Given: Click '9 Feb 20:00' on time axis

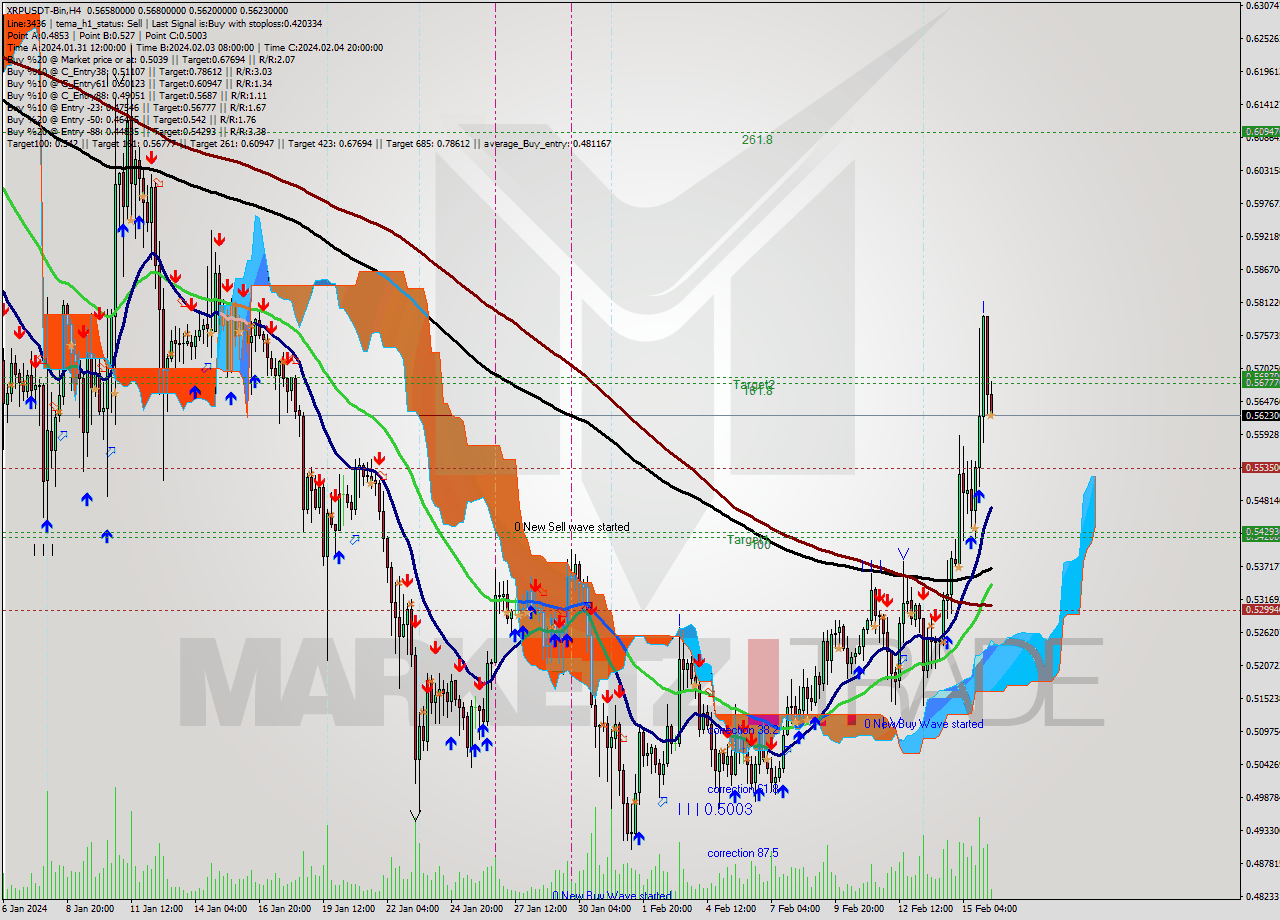Looking at the screenshot, I should [860, 909].
